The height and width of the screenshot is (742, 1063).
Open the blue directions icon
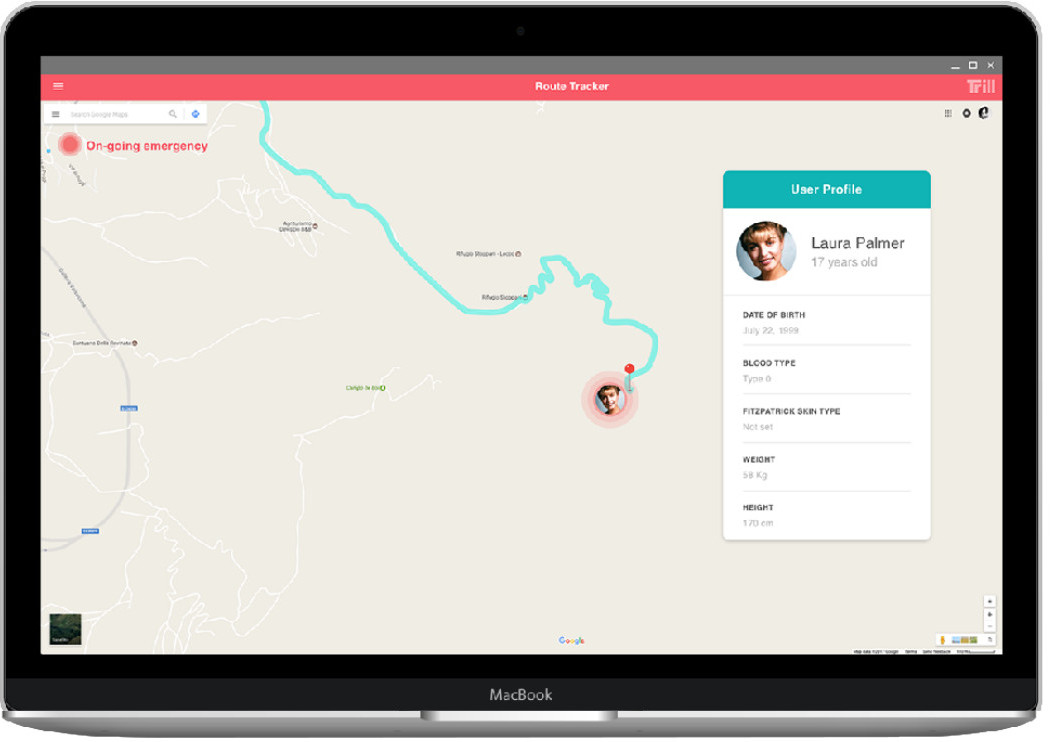pyautogui.click(x=196, y=114)
